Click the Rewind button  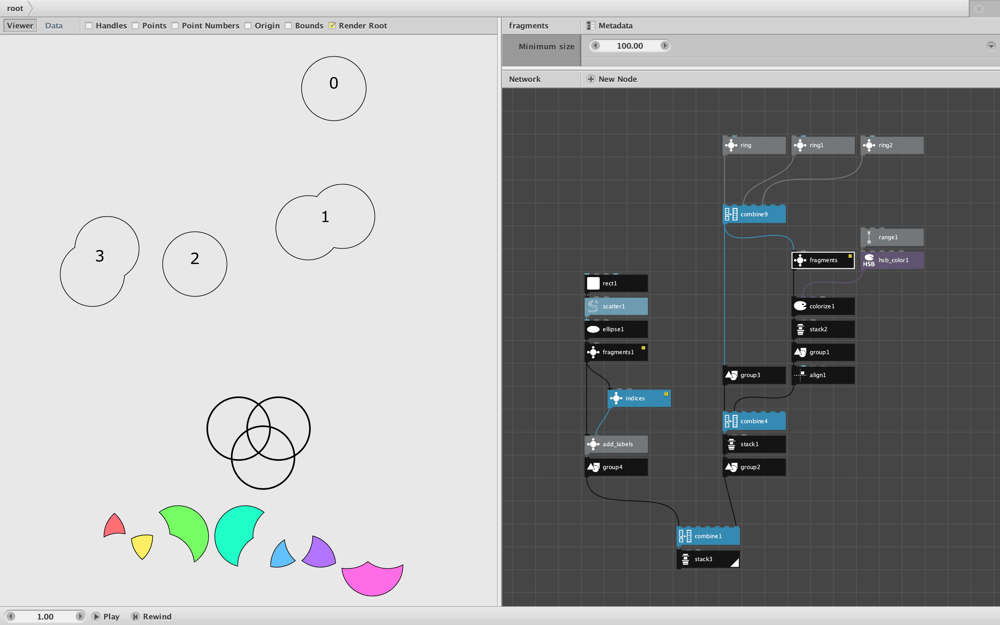coord(151,616)
